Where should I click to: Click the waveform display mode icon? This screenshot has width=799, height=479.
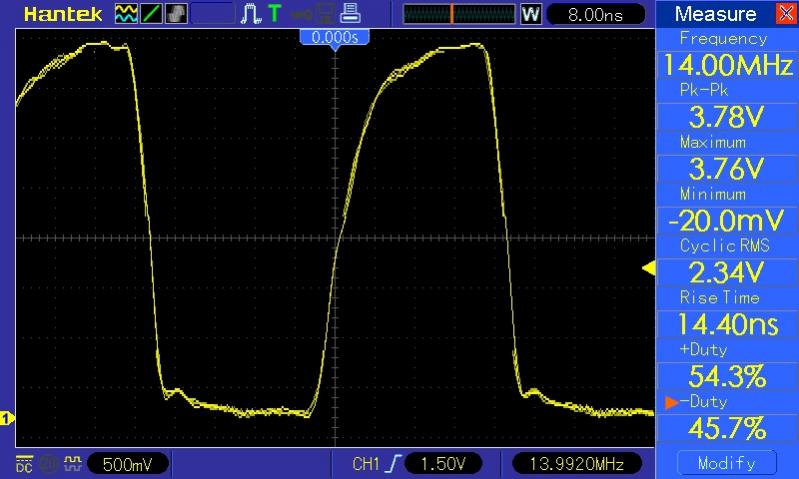tap(127, 14)
